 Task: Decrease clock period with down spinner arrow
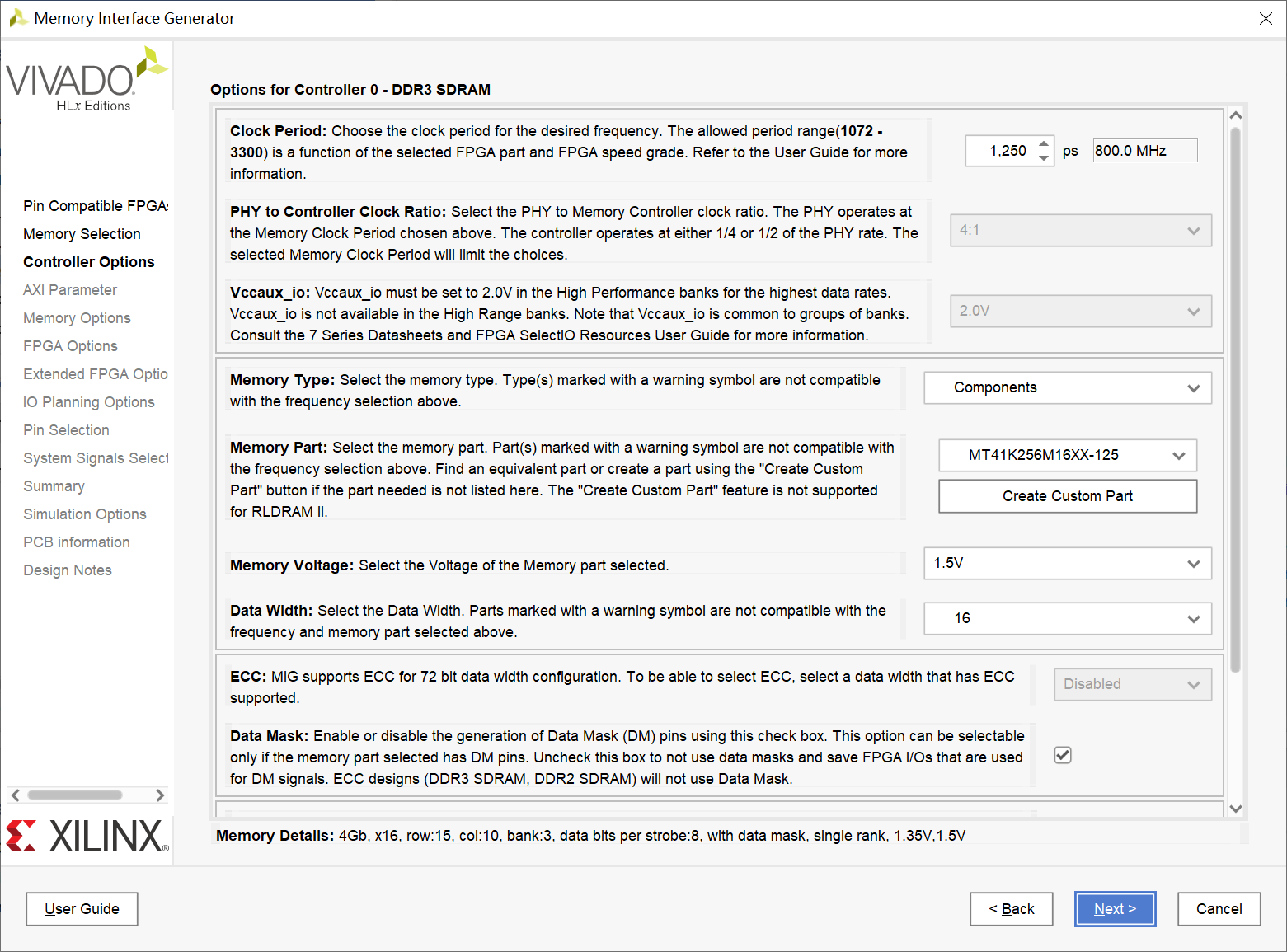(x=1044, y=158)
